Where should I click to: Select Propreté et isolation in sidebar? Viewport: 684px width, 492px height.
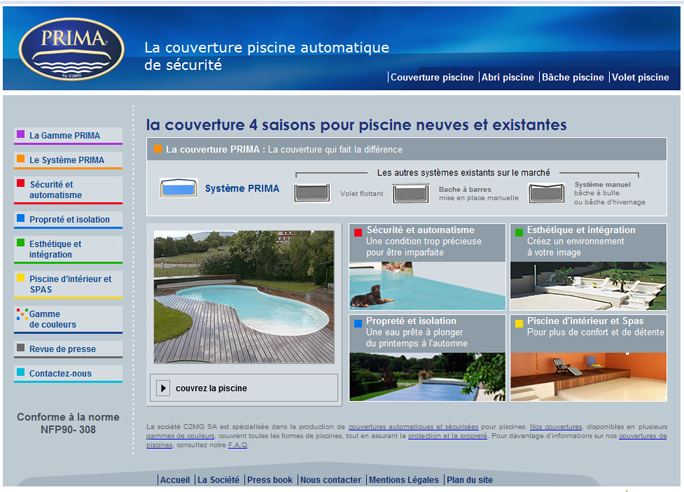coord(69,219)
